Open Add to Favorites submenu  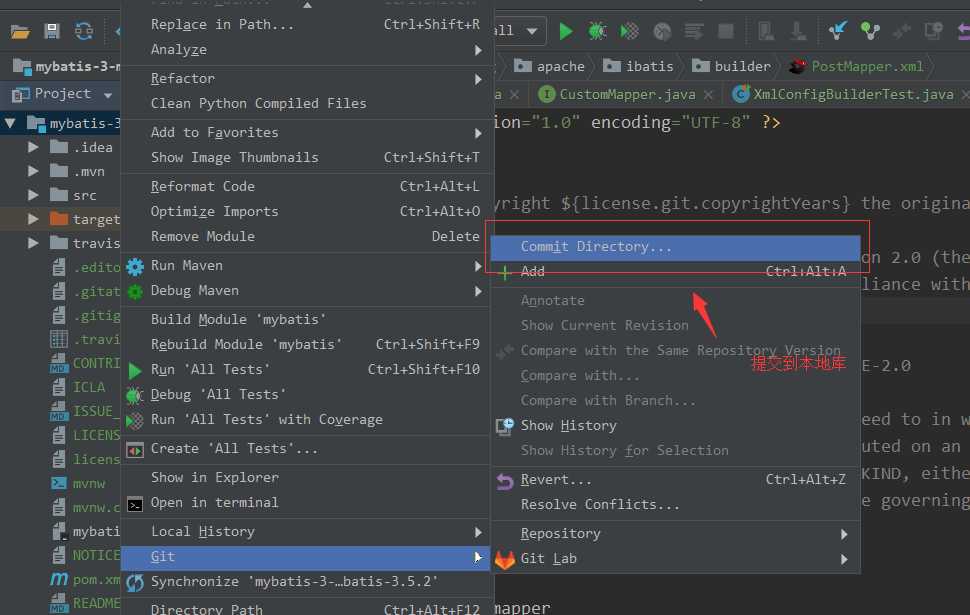coord(306,133)
